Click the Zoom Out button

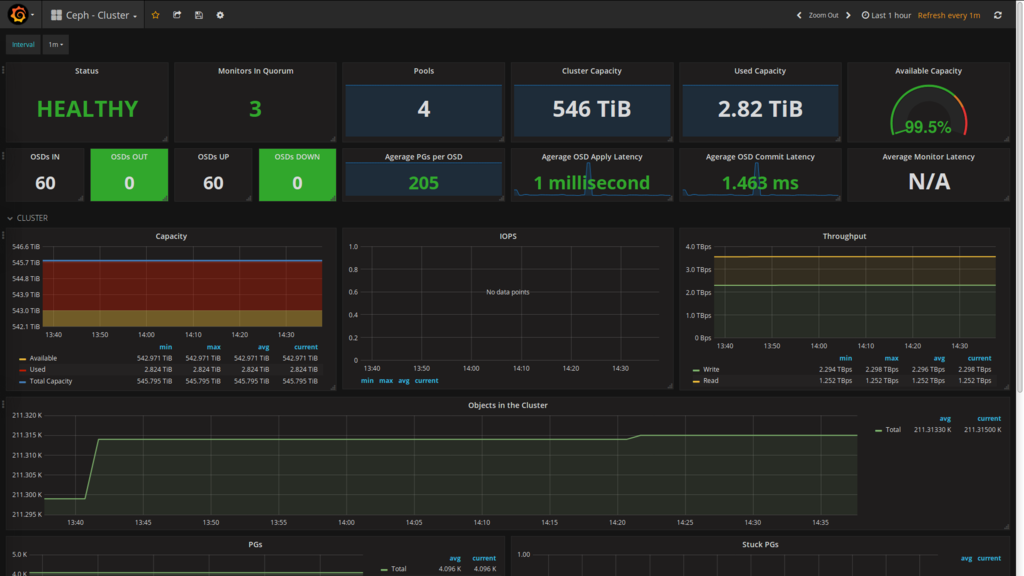coord(823,15)
